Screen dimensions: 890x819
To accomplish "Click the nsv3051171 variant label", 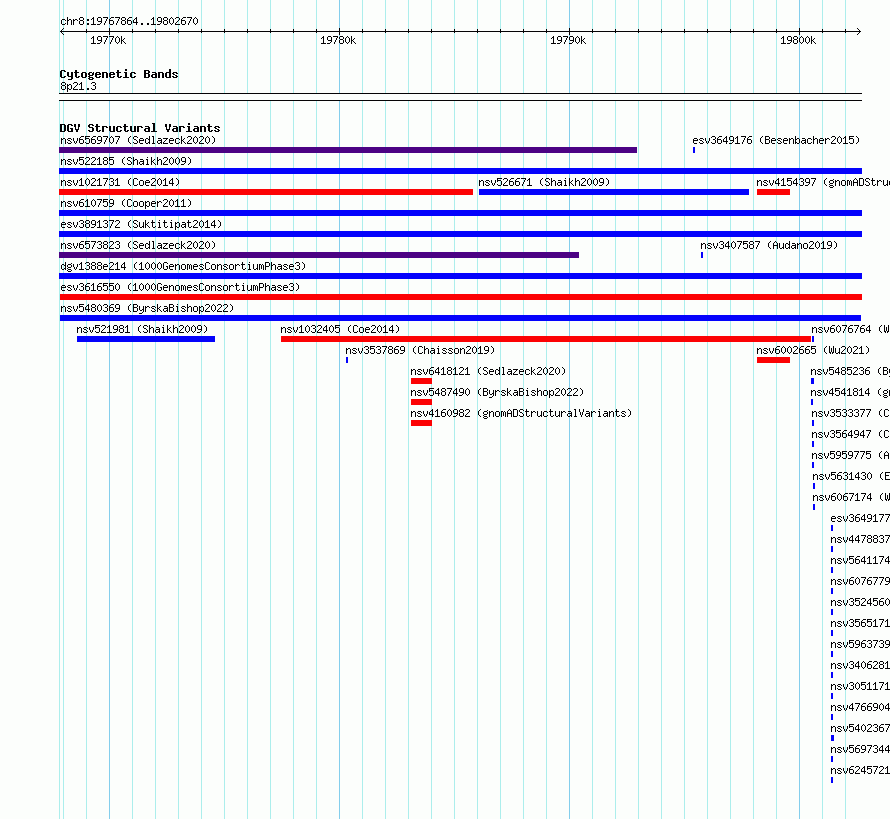I will coord(860,686).
